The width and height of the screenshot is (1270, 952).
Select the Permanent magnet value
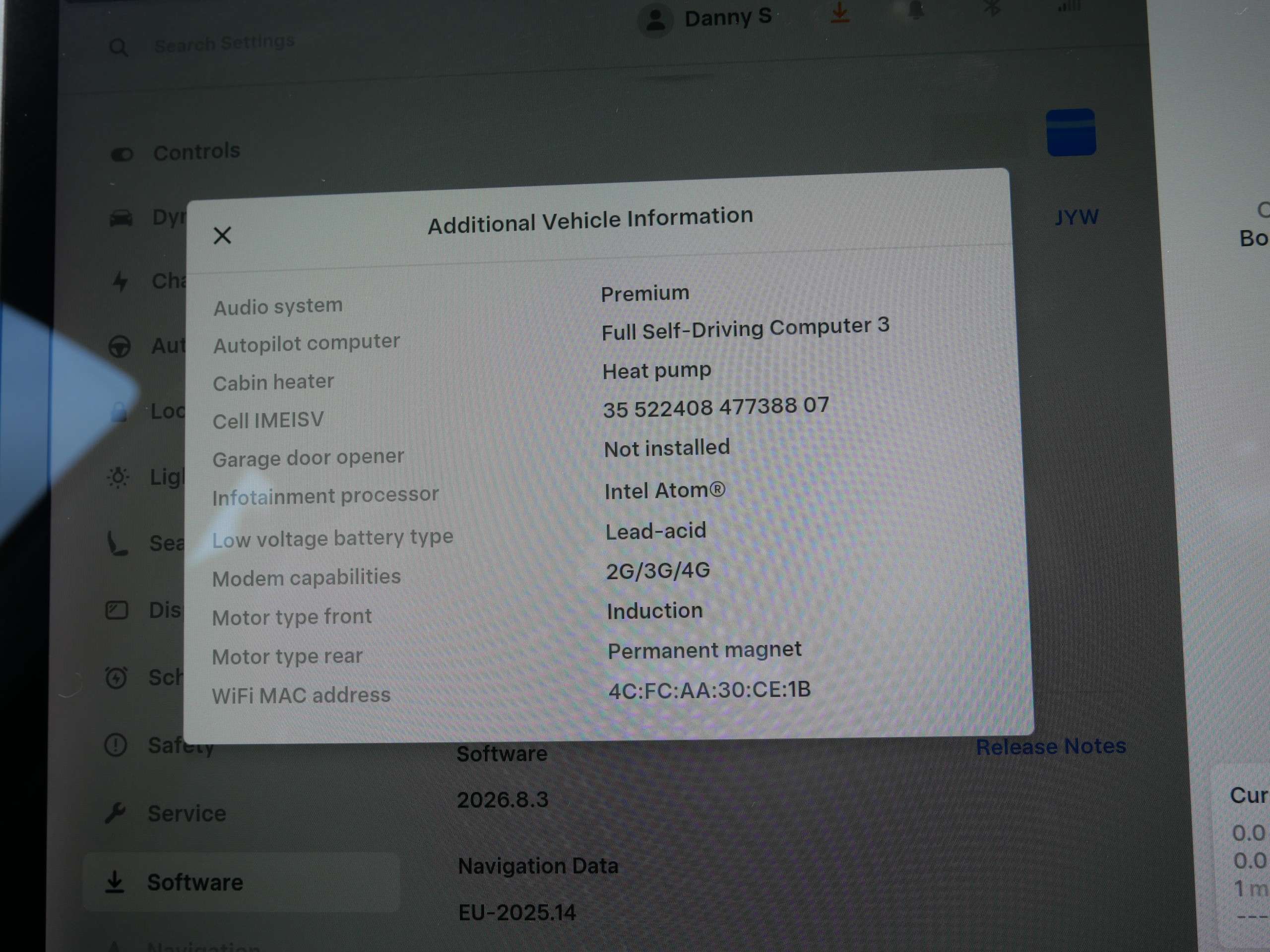[x=704, y=650]
